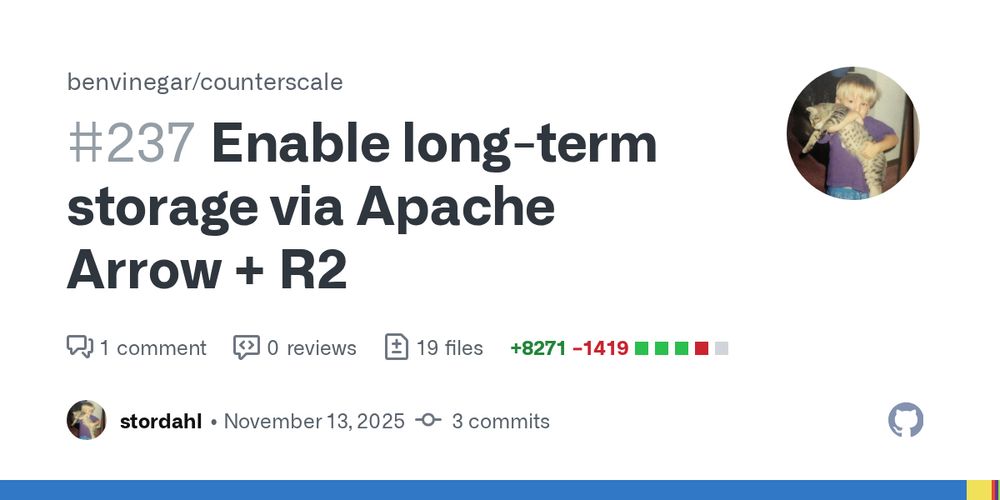Screen dimensions: 1000x500
Task: Click the gray diffstat square
Action: (x=722, y=348)
